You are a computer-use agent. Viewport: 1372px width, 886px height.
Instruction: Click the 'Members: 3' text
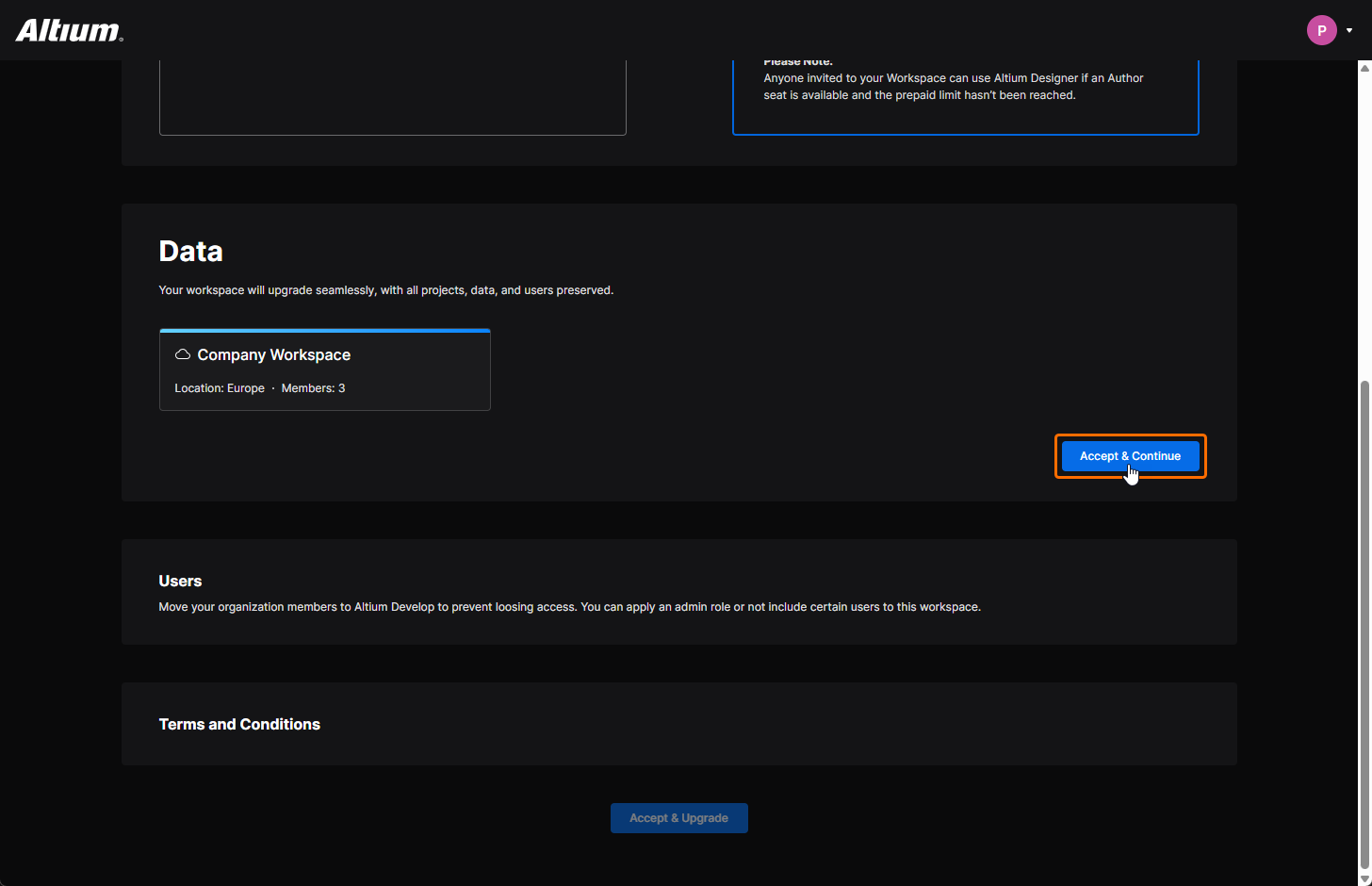coord(313,388)
